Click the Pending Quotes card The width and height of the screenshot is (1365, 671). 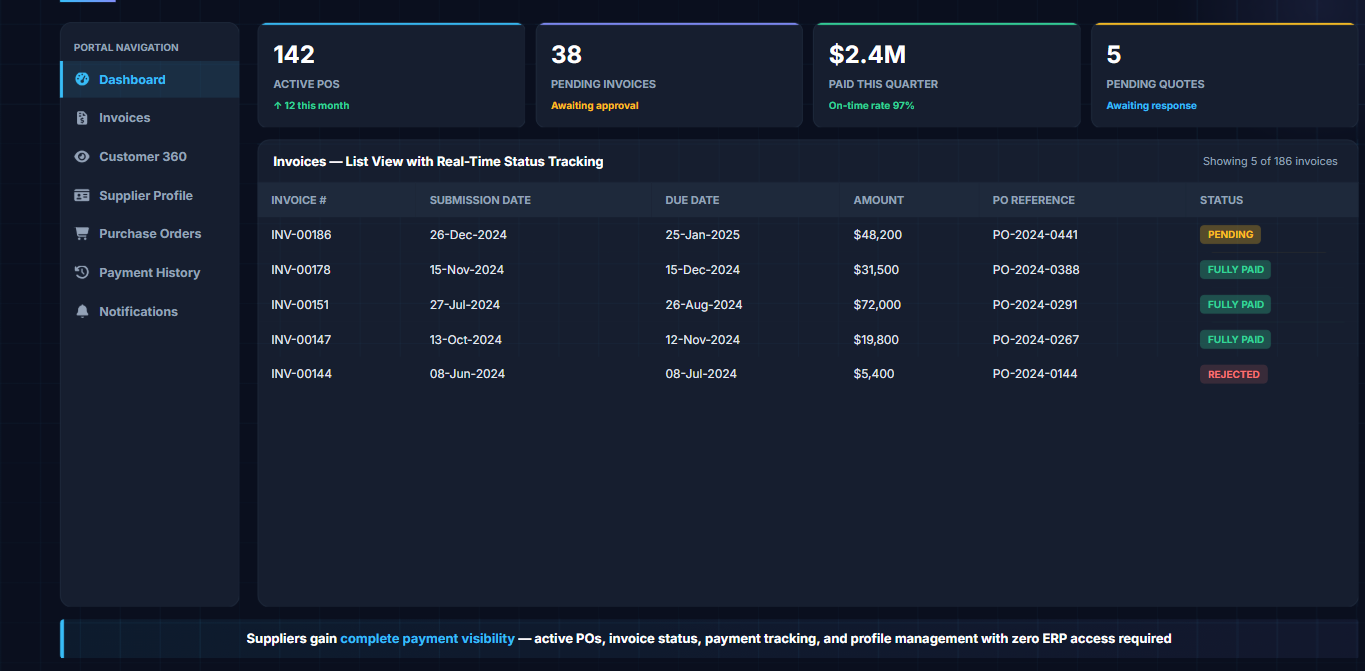1225,75
